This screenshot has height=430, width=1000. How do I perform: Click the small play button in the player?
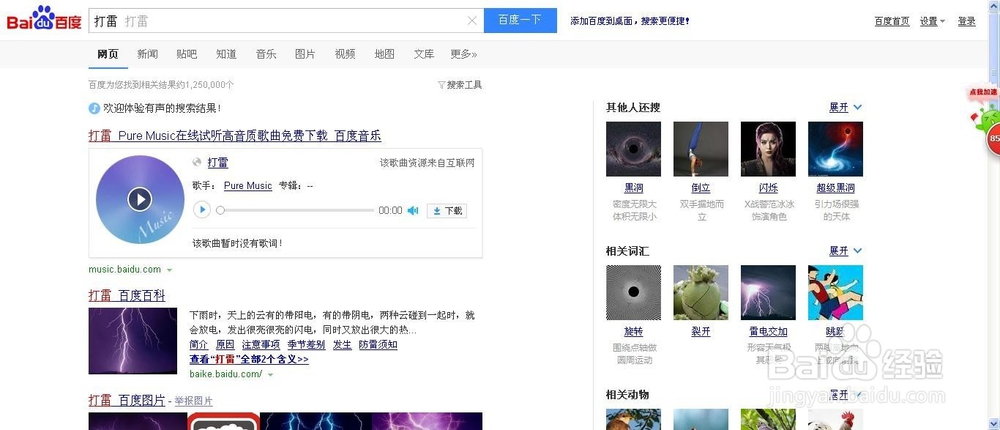tap(202, 209)
